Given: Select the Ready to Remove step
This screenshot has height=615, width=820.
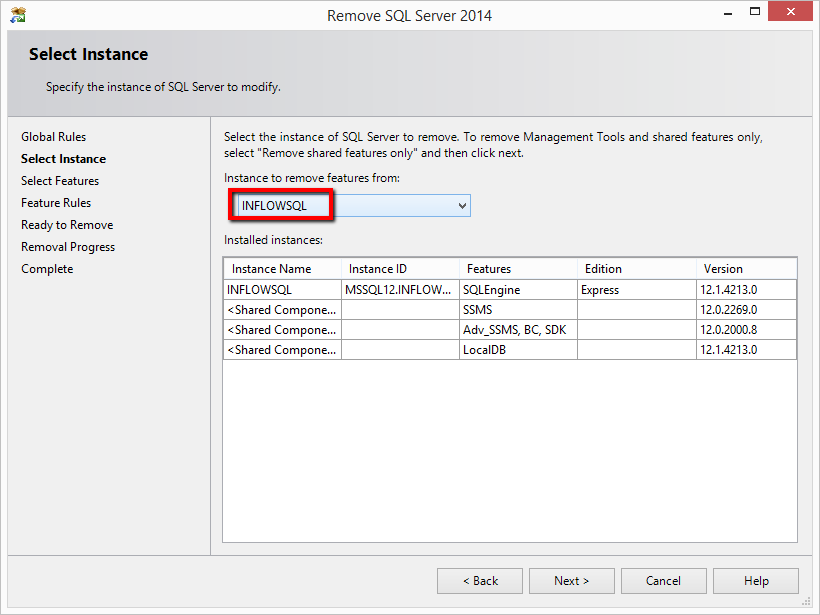Looking at the screenshot, I should [x=67, y=225].
